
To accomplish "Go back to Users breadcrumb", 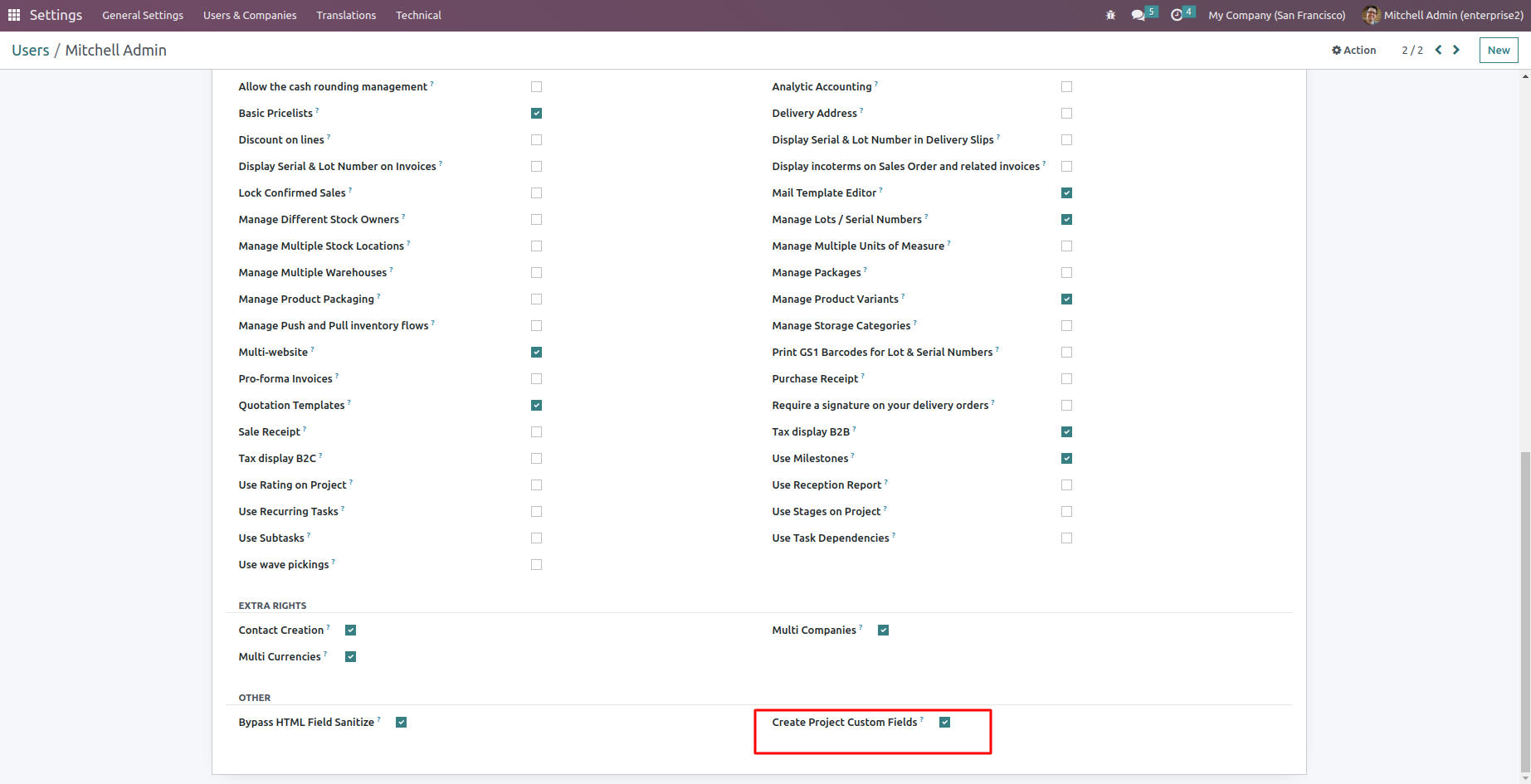I will pos(31,50).
